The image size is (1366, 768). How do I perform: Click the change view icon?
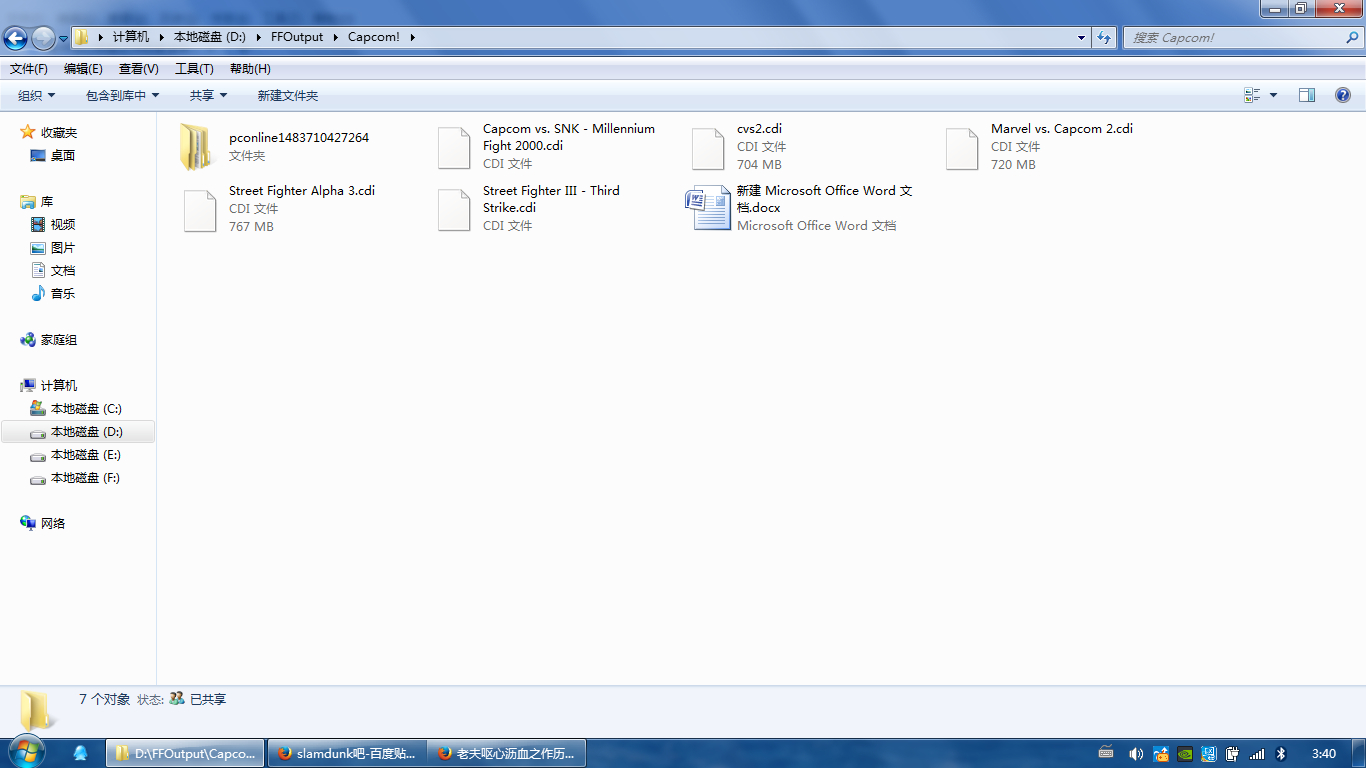click(x=1252, y=95)
